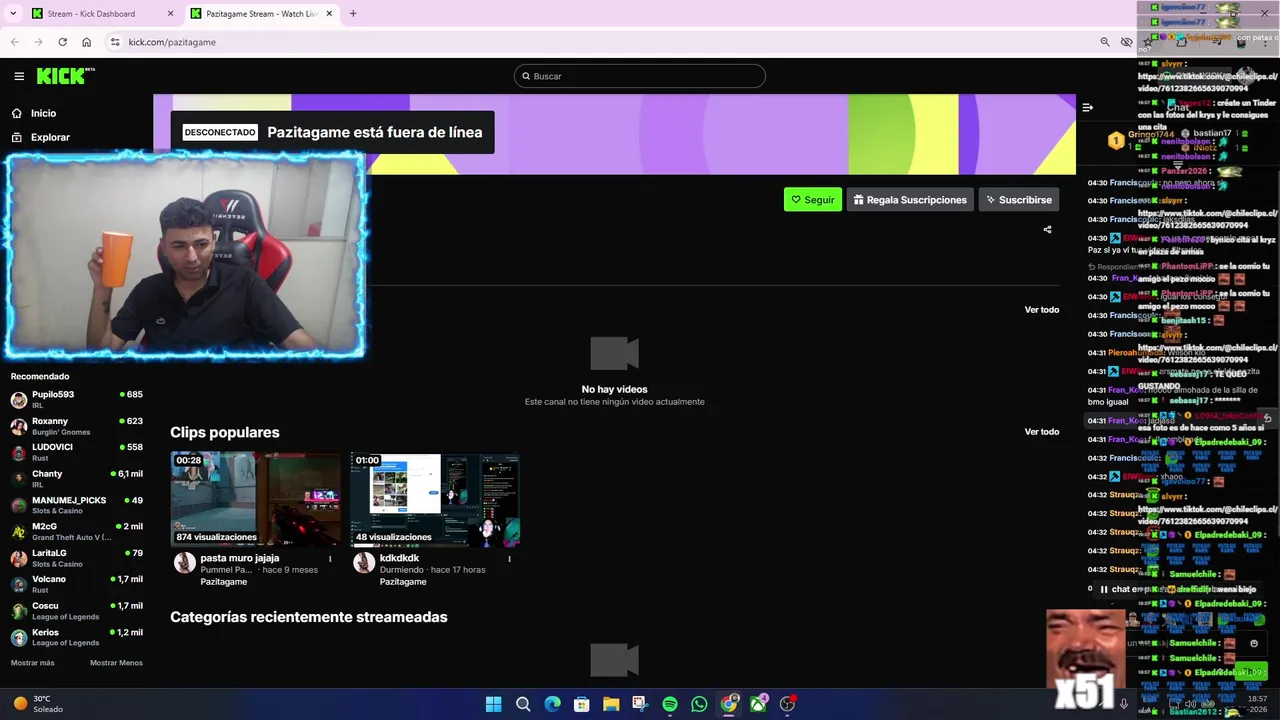Open recommended channel Kerios
Viewport: 1280px width, 720px height.
[x=77, y=637]
